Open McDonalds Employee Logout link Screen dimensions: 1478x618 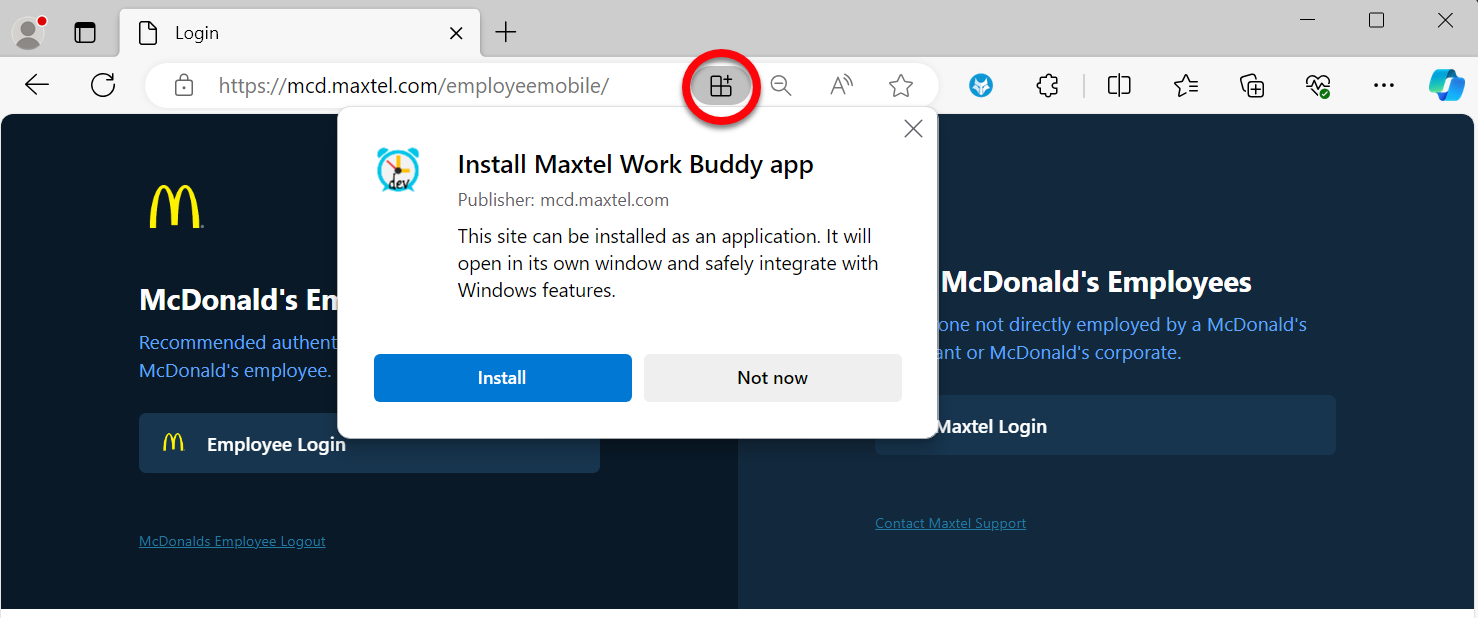click(x=232, y=541)
